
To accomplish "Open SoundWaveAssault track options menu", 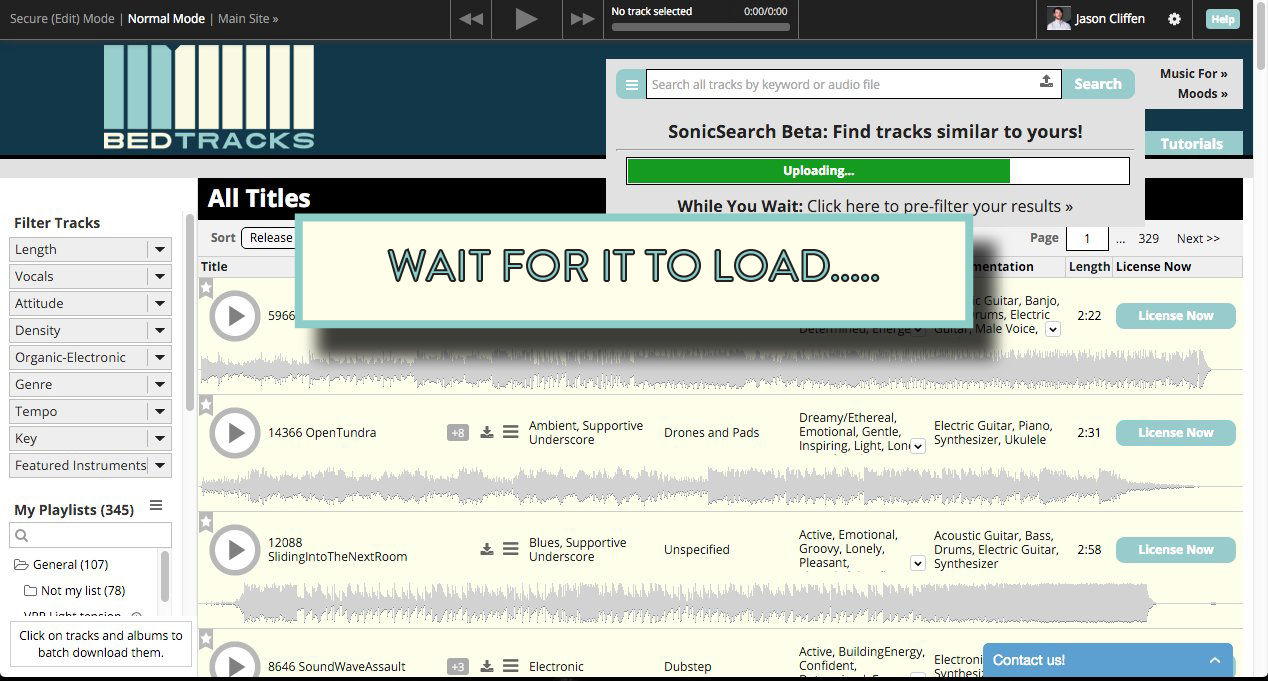I will tap(510, 667).
